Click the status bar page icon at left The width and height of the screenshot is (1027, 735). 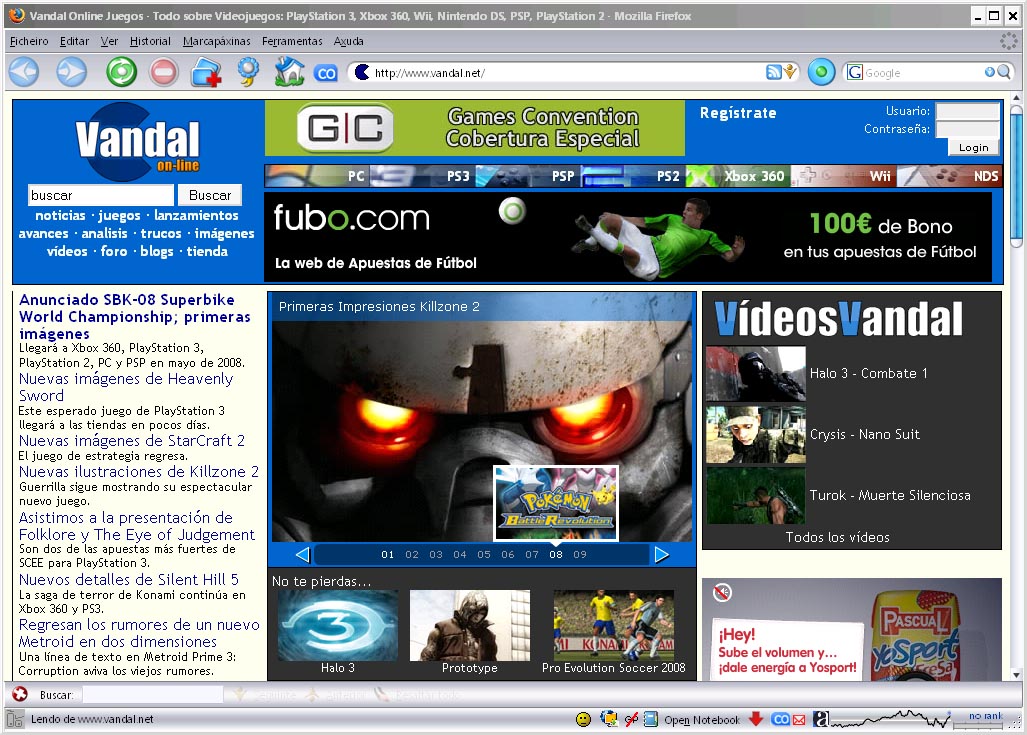click(15, 719)
